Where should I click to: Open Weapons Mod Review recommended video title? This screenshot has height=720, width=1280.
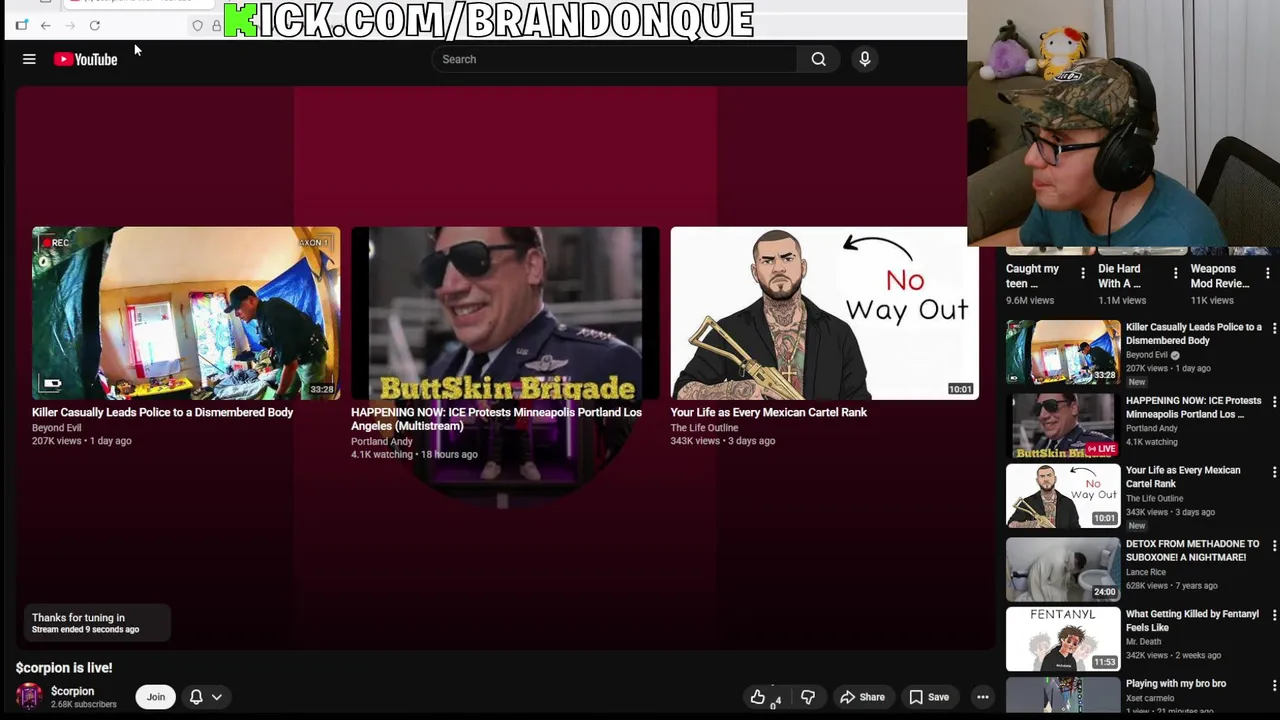pyautogui.click(x=1220, y=276)
